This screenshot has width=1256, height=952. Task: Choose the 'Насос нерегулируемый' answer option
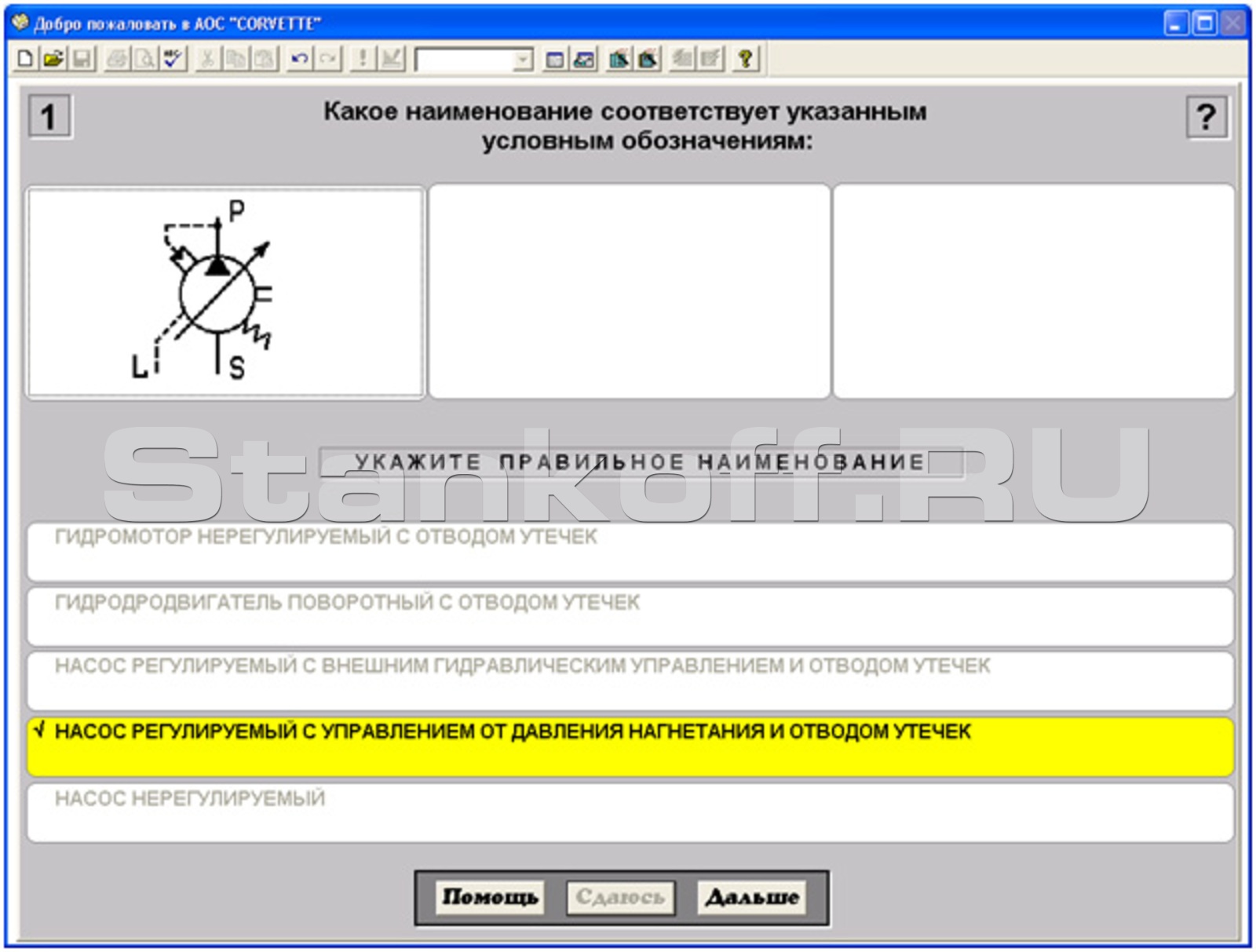[x=630, y=813]
